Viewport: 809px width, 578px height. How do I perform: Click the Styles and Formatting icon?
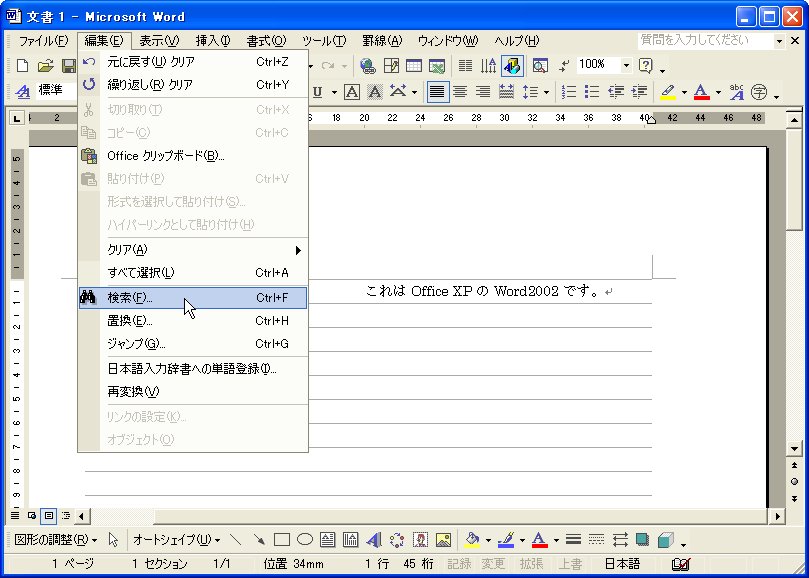(23, 92)
